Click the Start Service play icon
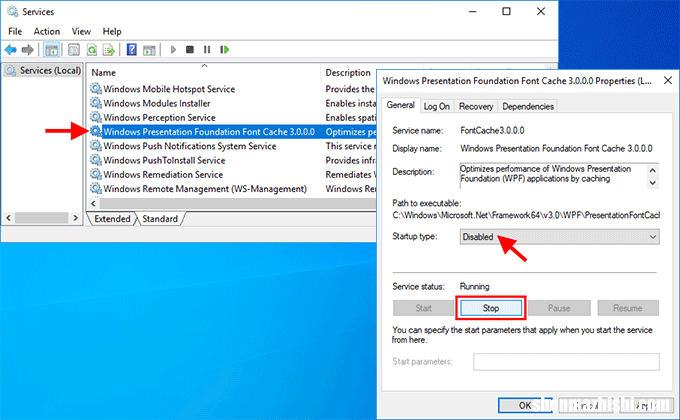This screenshot has width=680, height=420. (173, 49)
